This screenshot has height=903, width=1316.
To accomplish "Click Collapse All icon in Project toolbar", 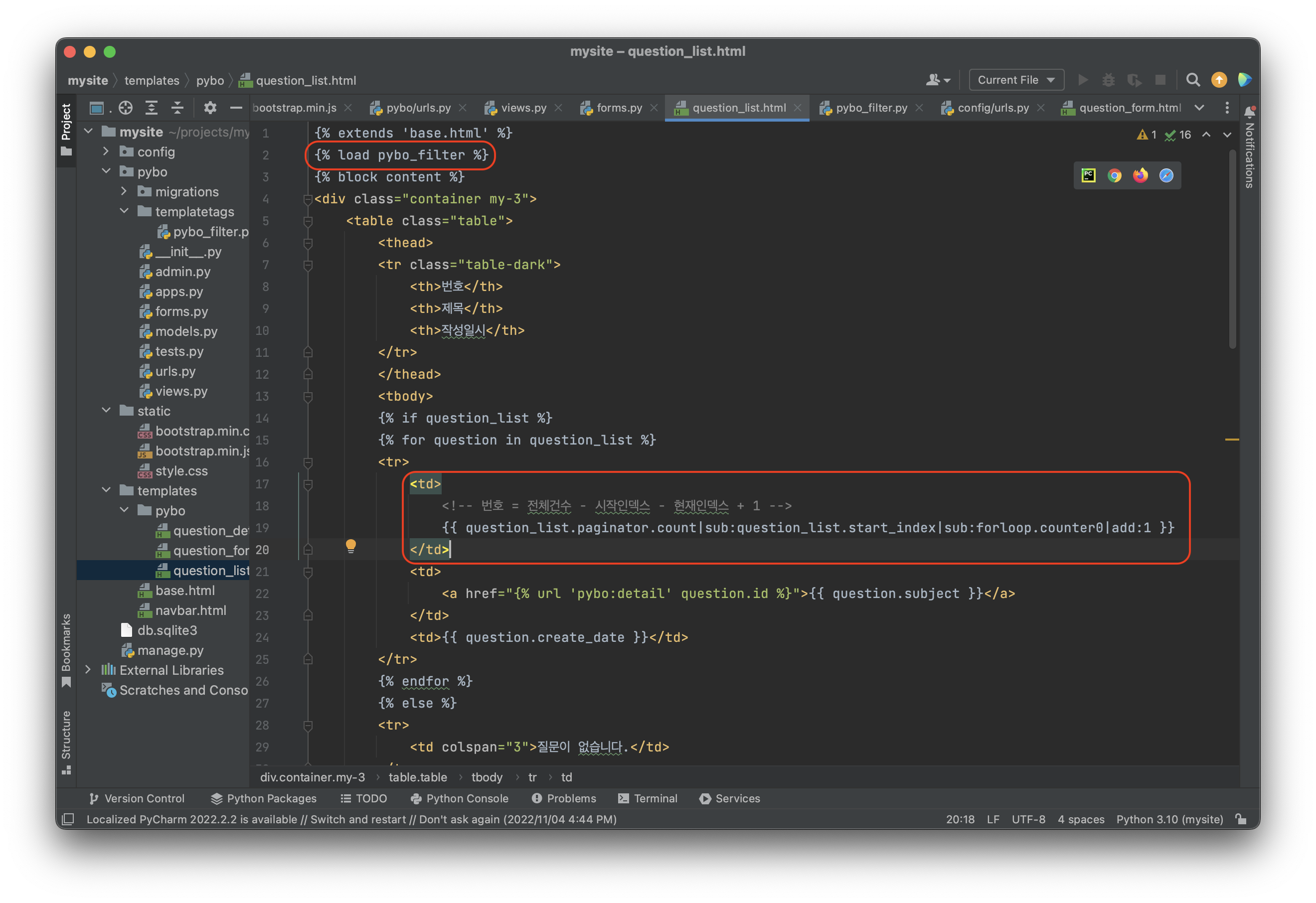I will (x=177, y=108).
